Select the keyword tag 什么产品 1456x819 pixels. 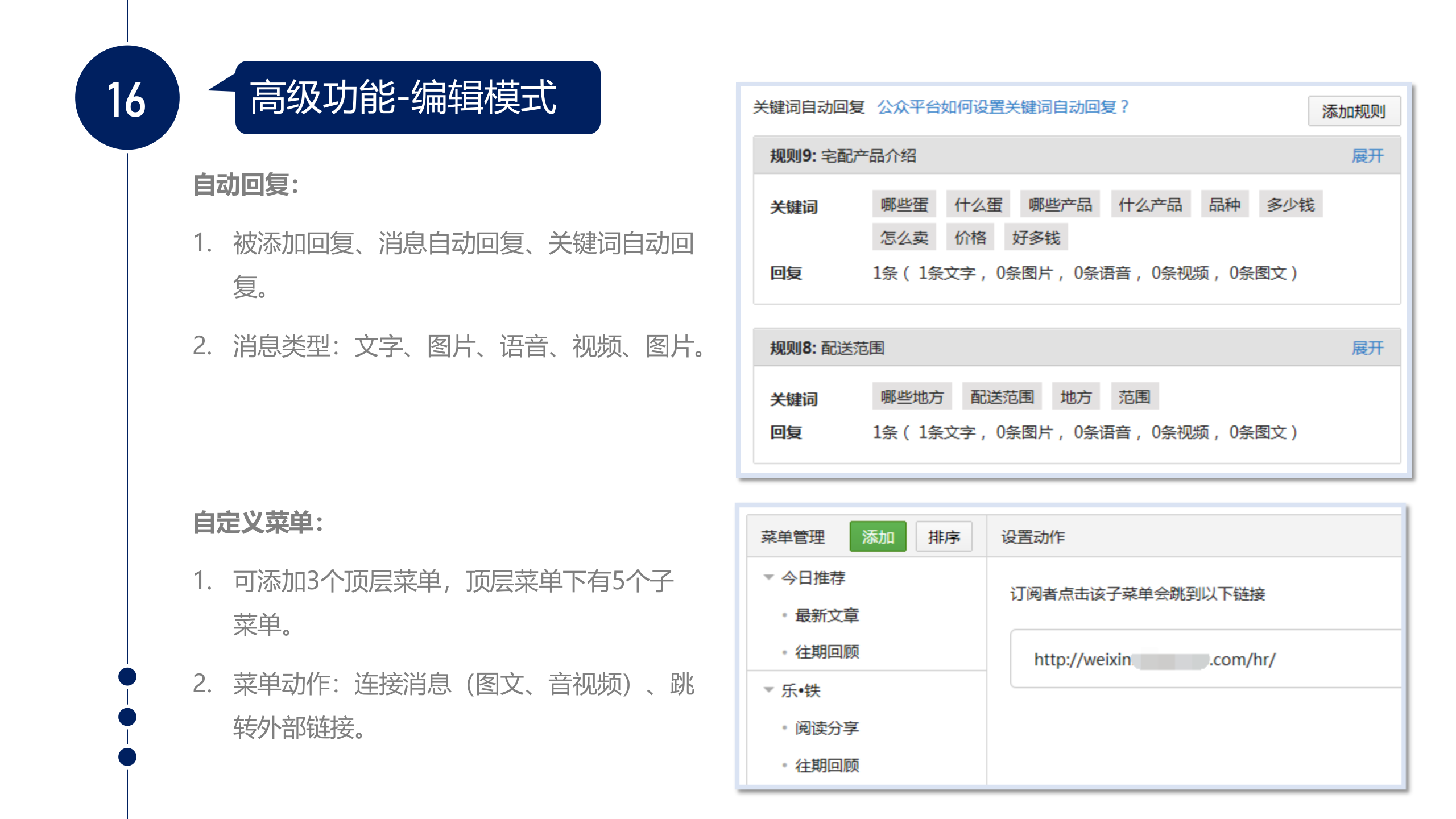pos(1150,205)
